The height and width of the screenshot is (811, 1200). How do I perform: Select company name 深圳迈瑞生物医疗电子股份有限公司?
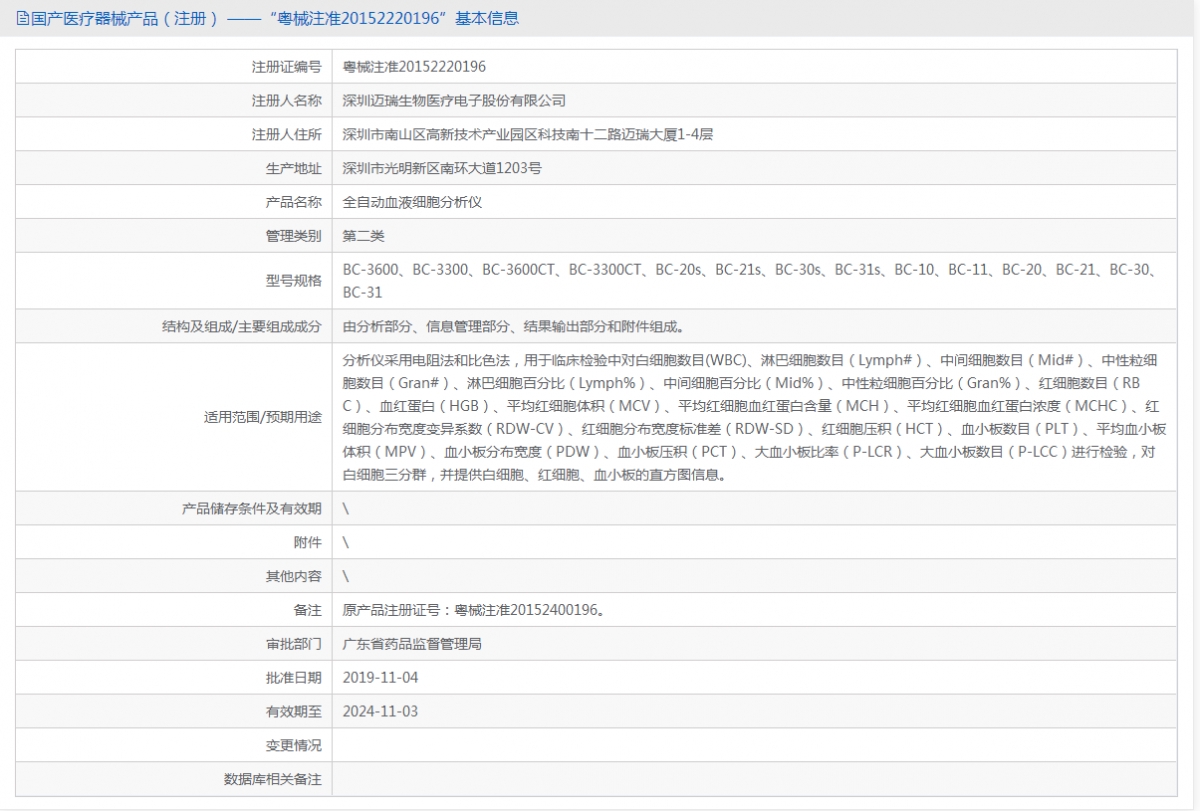[454, 101]
